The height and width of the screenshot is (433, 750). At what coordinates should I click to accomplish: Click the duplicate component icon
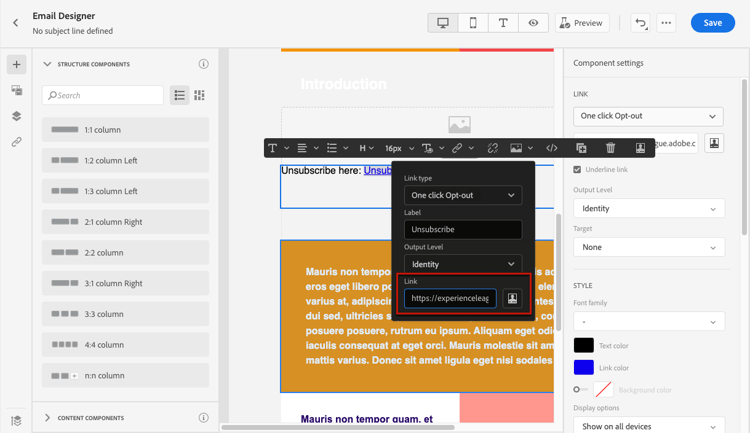tap(581, 148)
